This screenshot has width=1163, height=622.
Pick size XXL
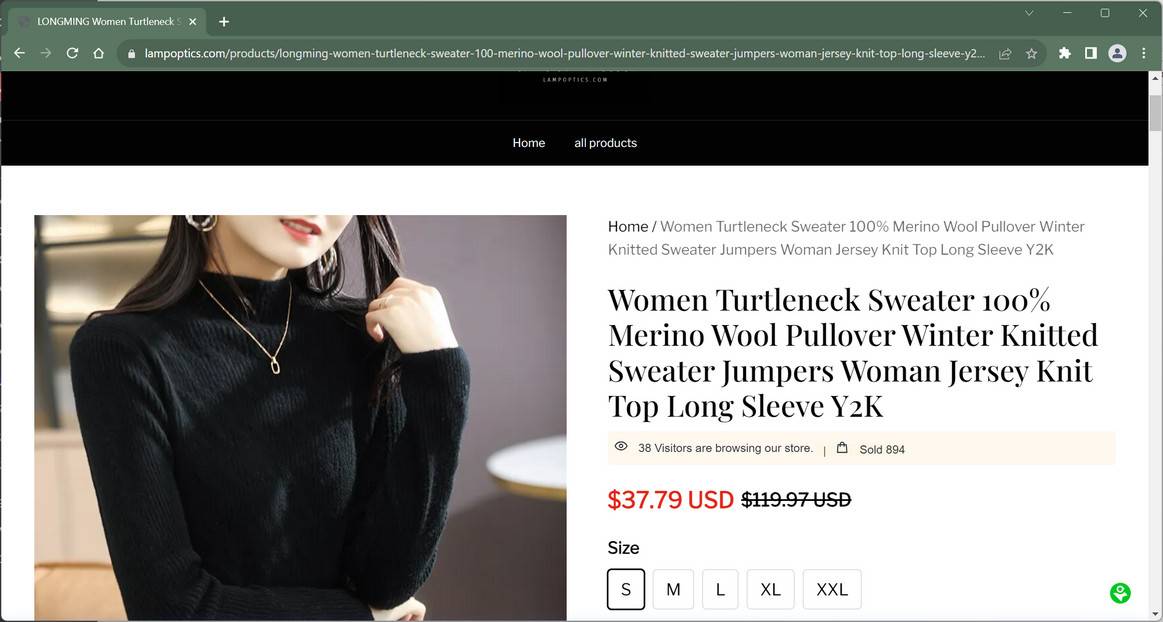tap(831, 589)
